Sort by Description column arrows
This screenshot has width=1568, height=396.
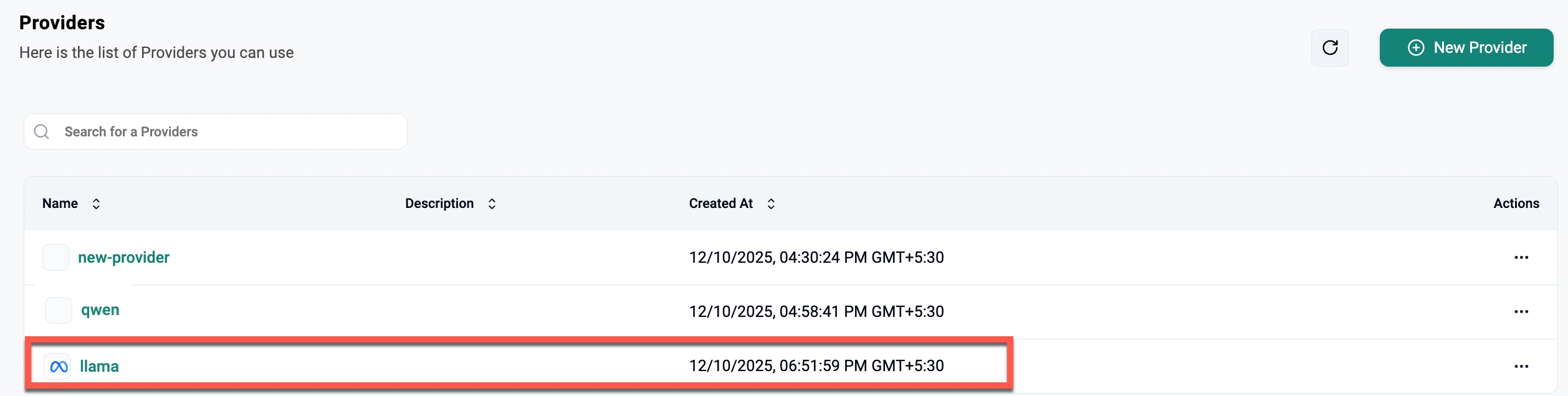tap(492, 204)
